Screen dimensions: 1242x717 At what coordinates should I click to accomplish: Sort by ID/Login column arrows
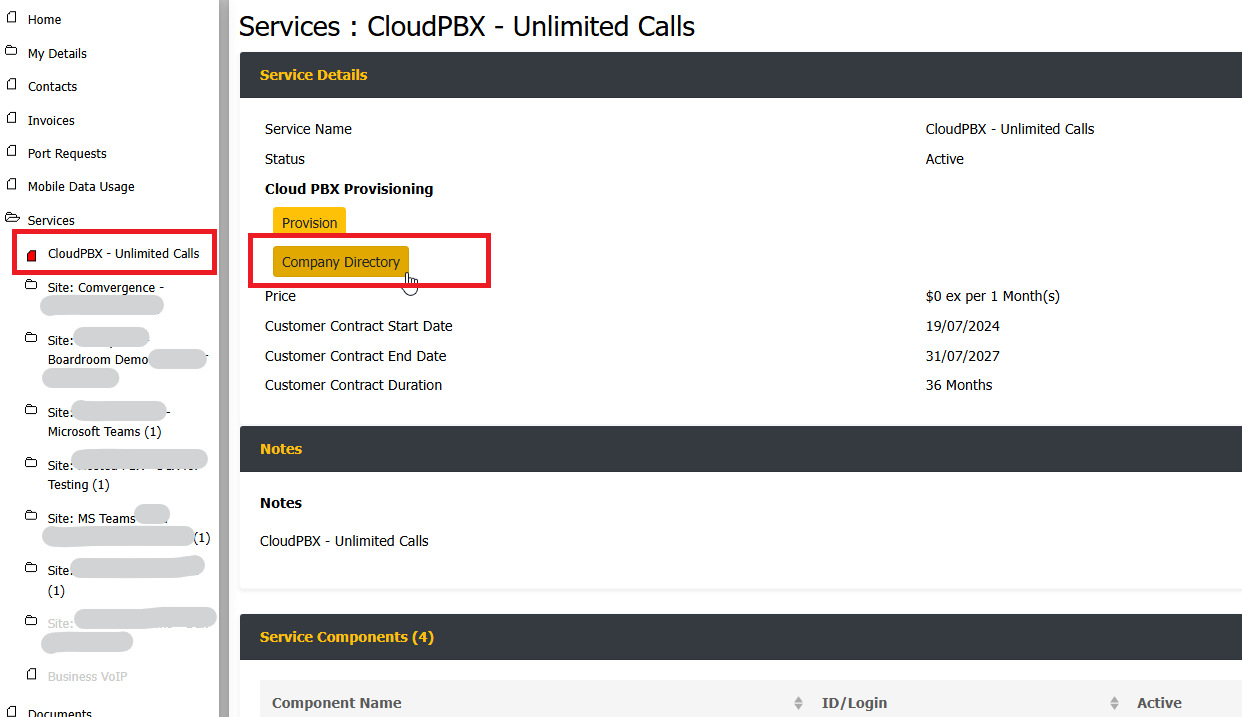(x=1114, y=703)
